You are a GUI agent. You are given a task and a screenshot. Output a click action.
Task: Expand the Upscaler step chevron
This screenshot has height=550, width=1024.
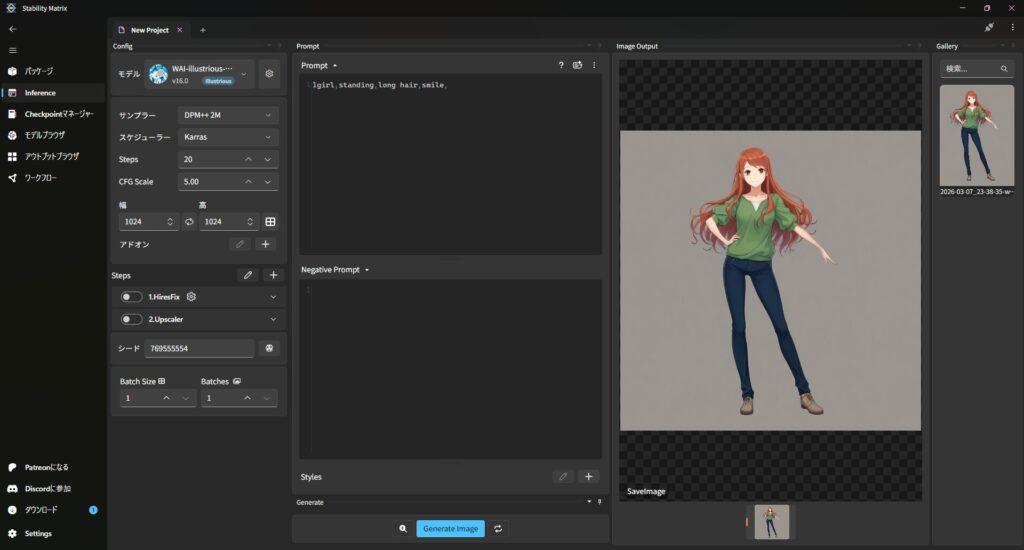[273, 319]
